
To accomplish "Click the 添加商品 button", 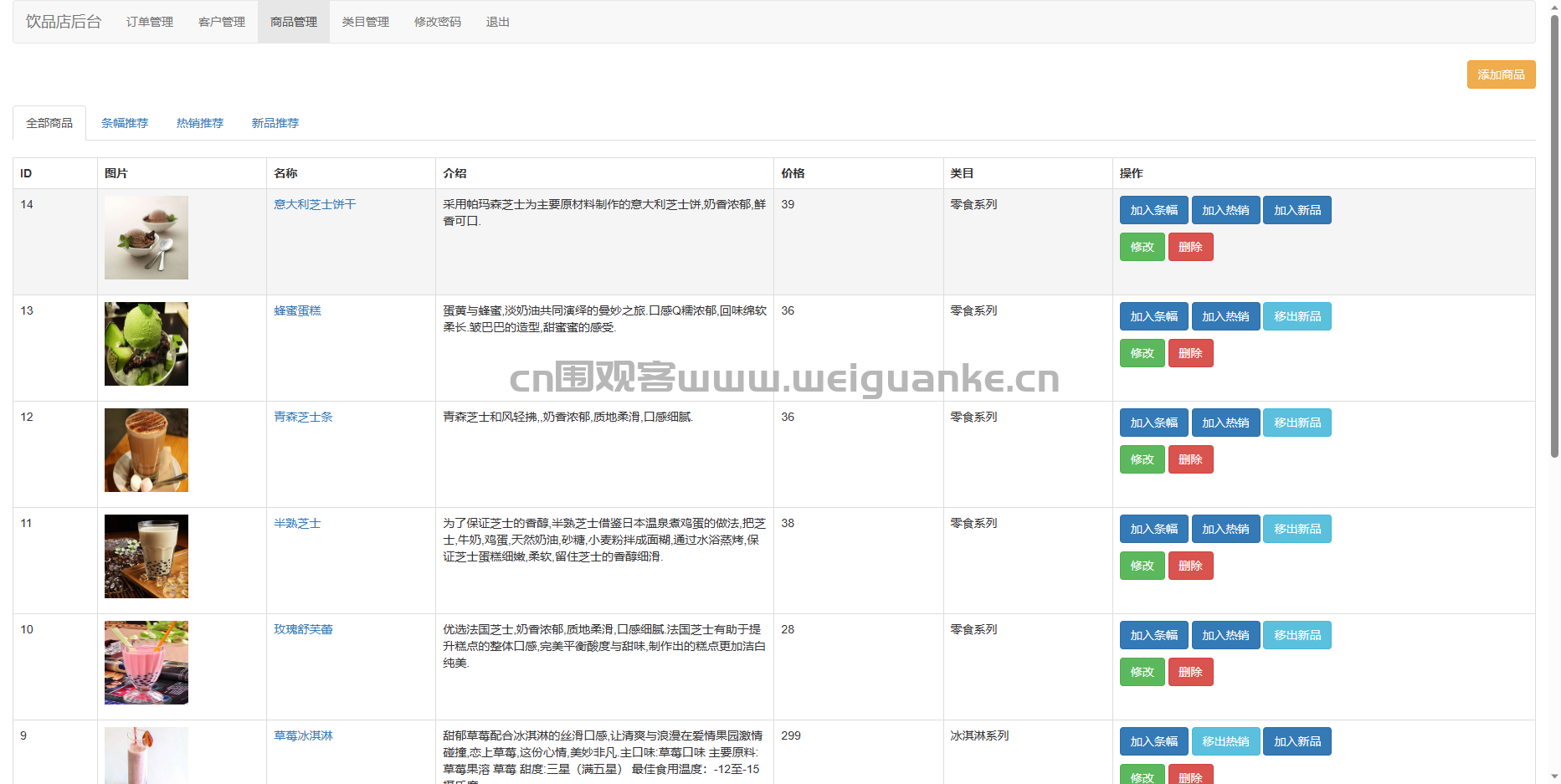I will [x=1501, y=74].
